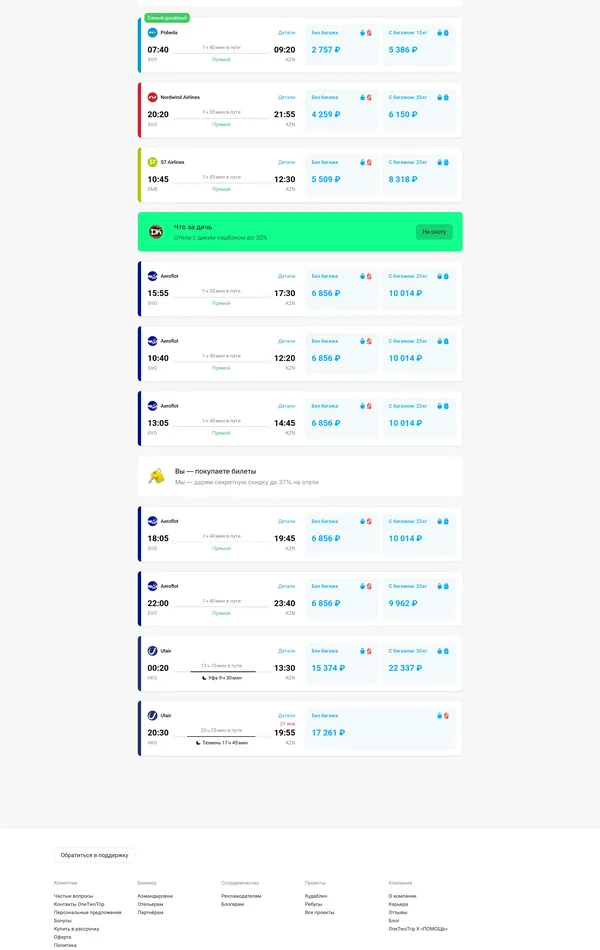Click the Utair logo on the 20:30 flight

click(152, 715)
